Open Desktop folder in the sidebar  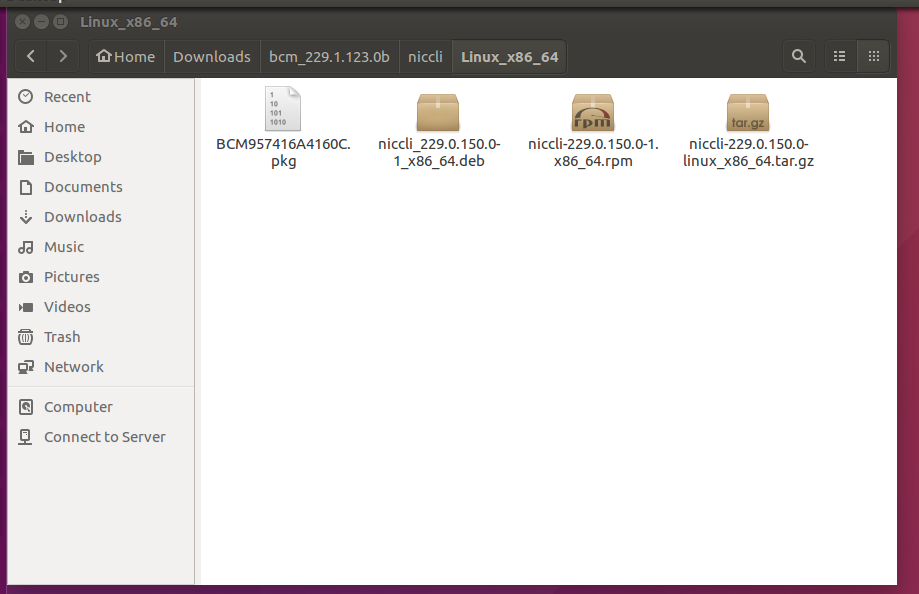pyautogui.click(x=72, y=157)
